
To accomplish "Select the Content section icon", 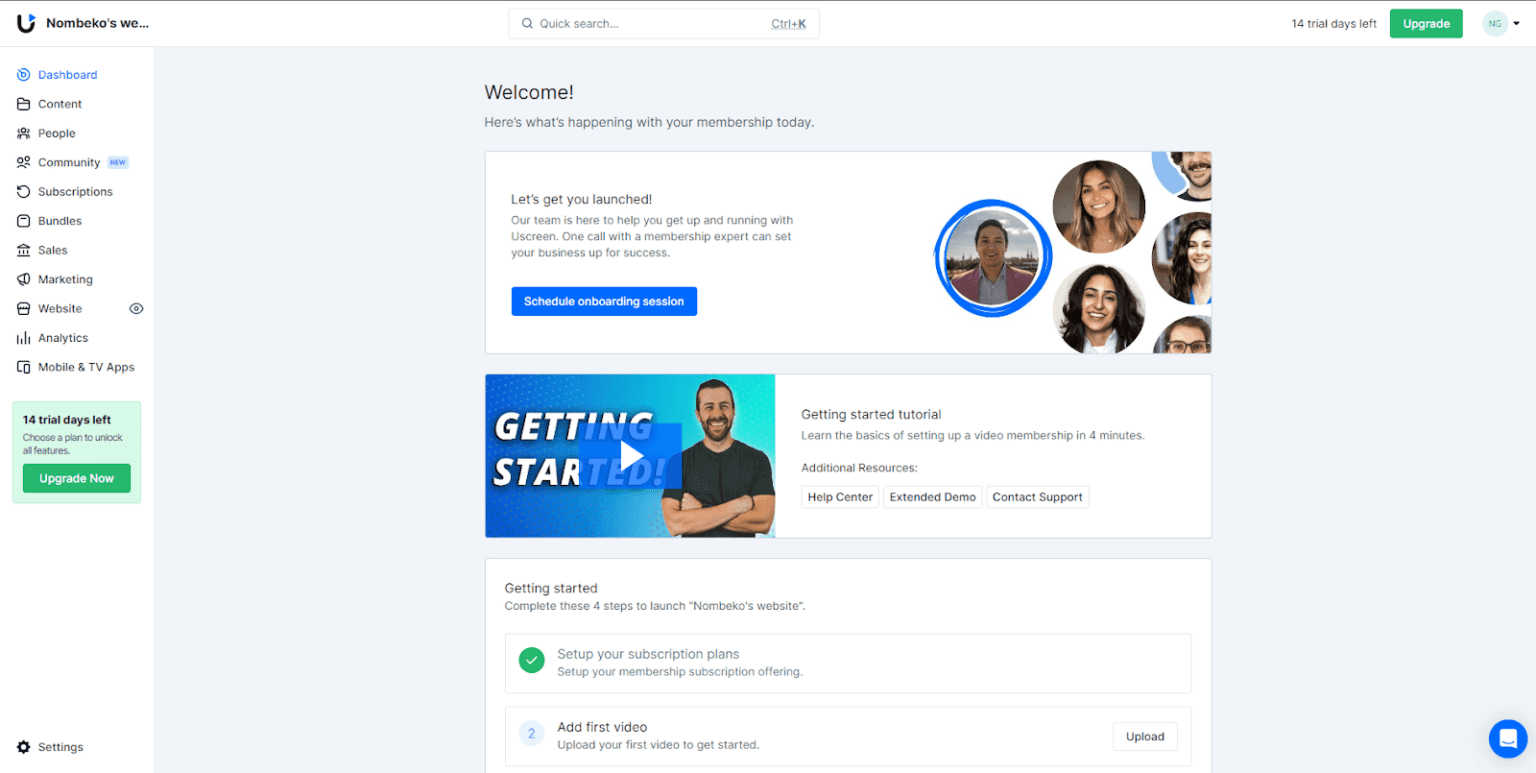I will [22, 103].
